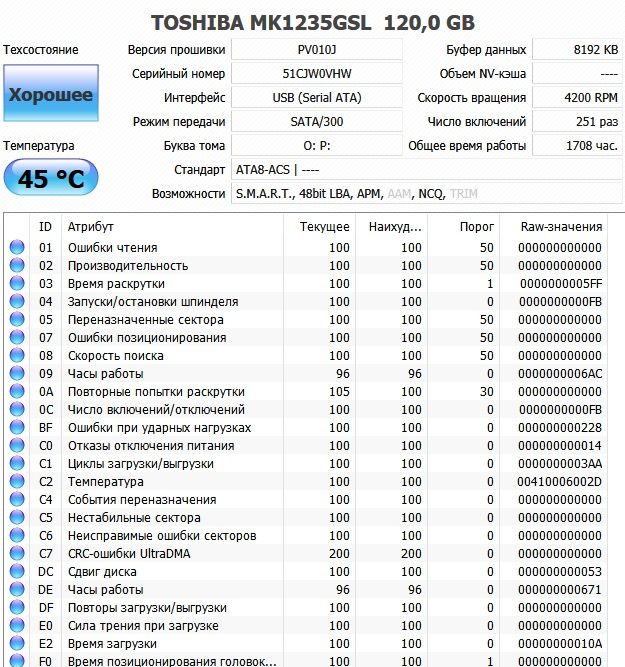Click the TOSHIBA MK1235GSL 120,0 GB title
The image size is (625, 667).
(x=313, y=23)
